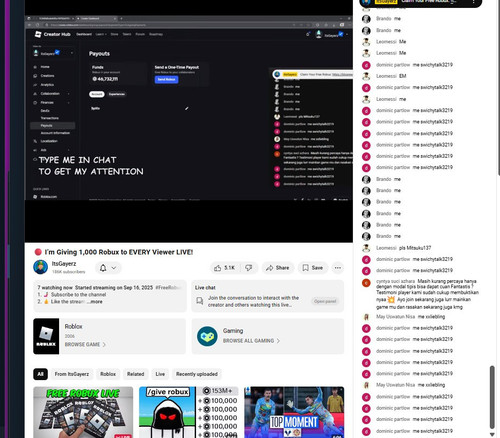Click the chat panel vertical scrollbar thumb

(x=492, y=397)
